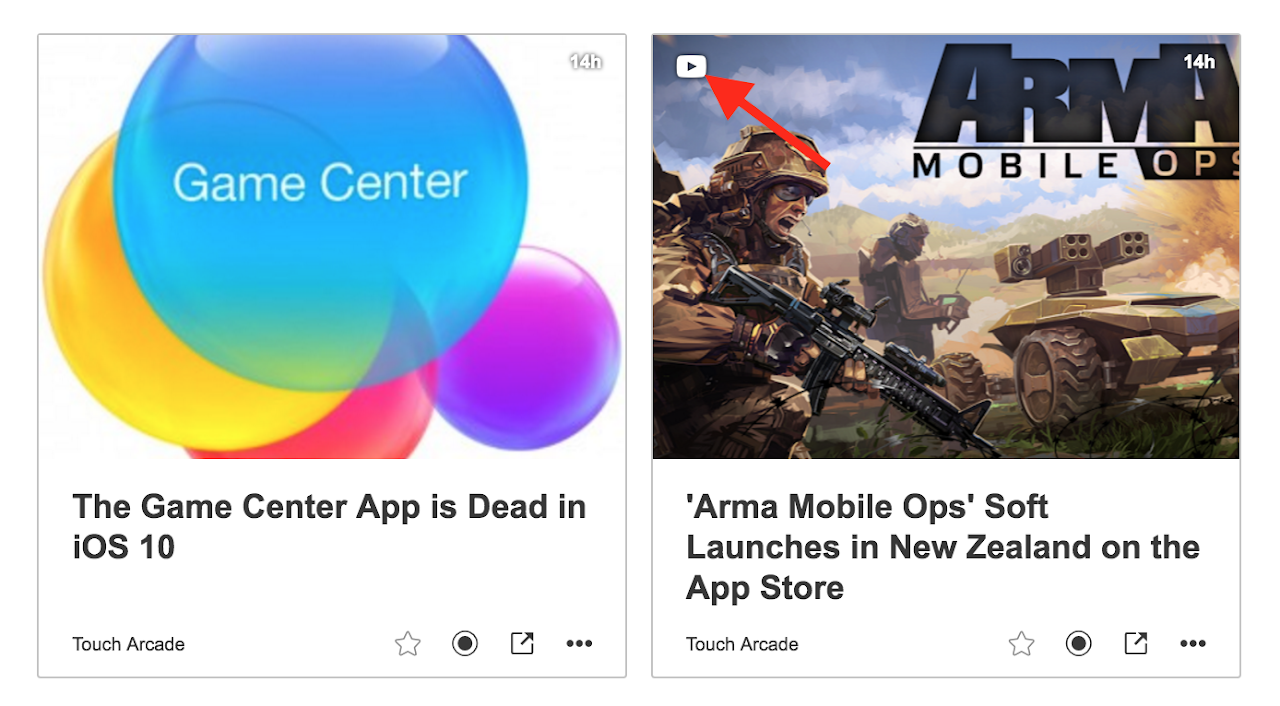
Task: Star the Game Center article
Action: pos(407,643)
